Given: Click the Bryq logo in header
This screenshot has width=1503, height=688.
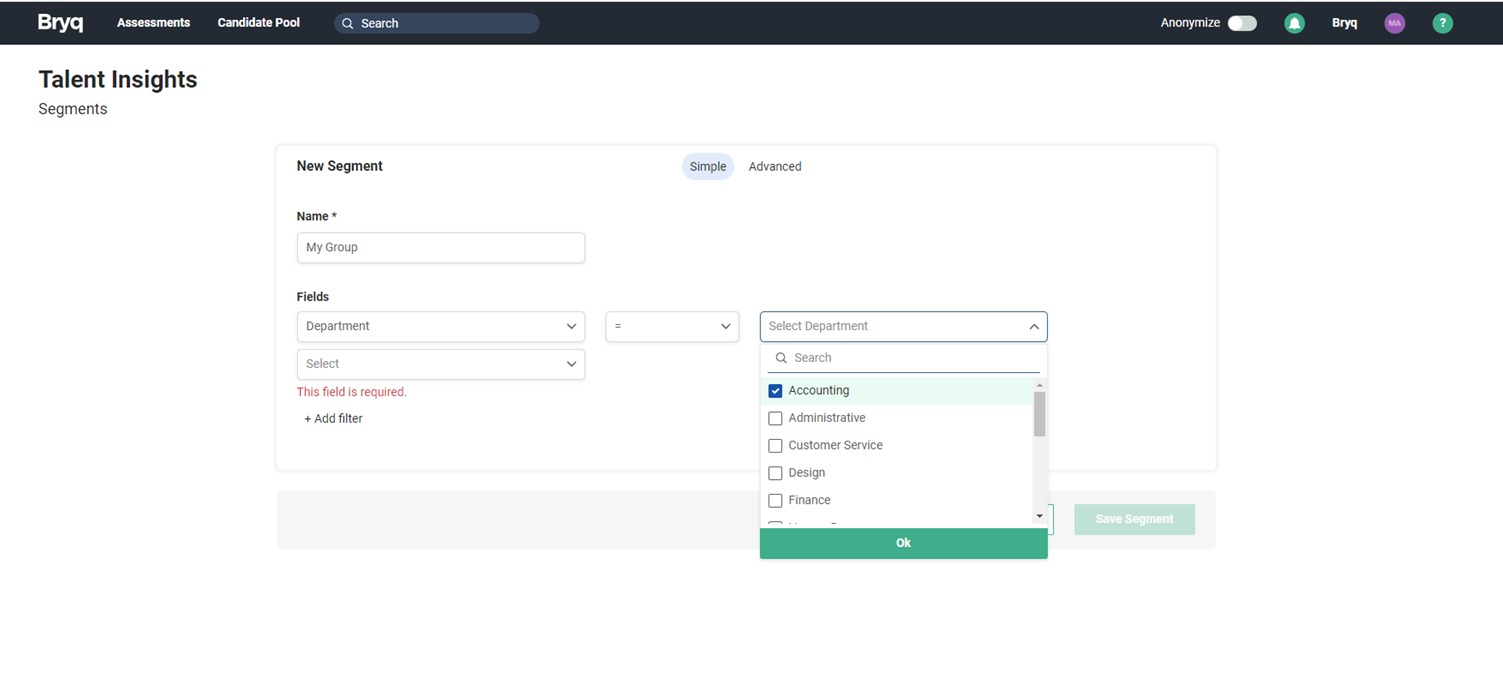Looking at the screenshot, I should [x=60, y=23].
